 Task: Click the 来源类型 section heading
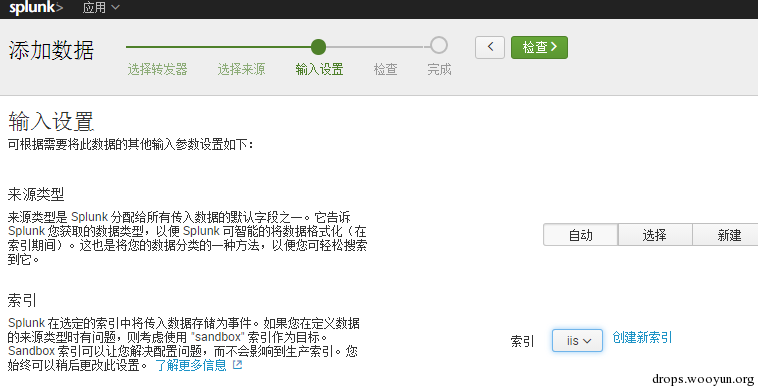(36, 195)
